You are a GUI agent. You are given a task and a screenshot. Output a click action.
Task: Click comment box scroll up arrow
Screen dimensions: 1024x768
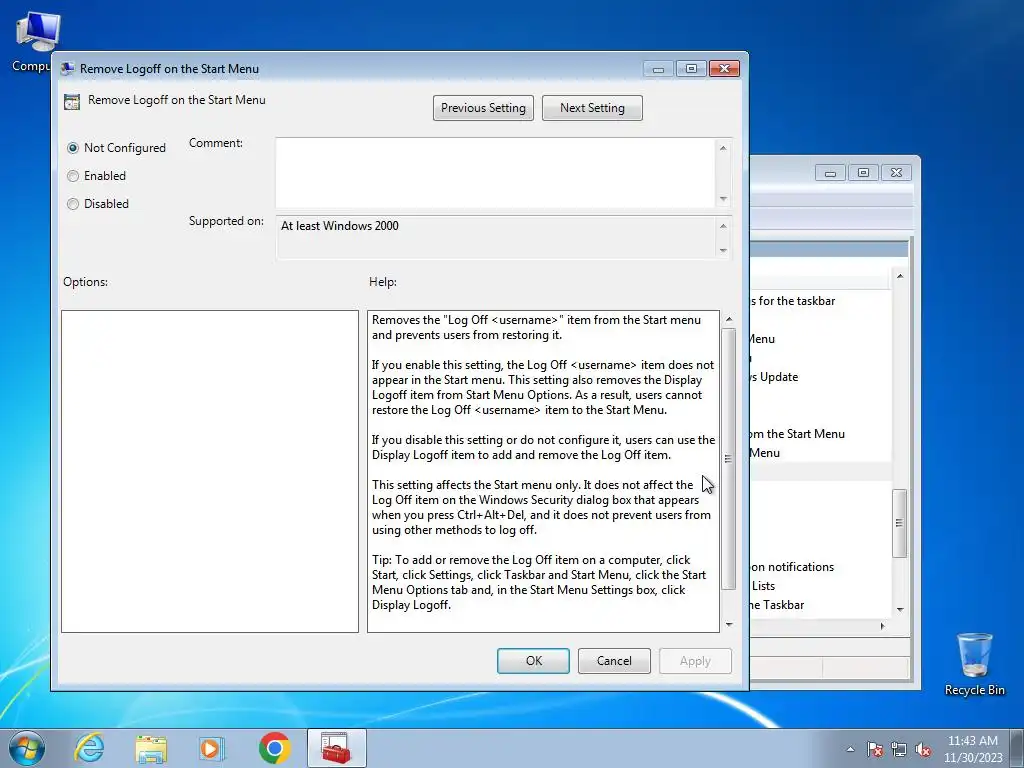point(723,148)
